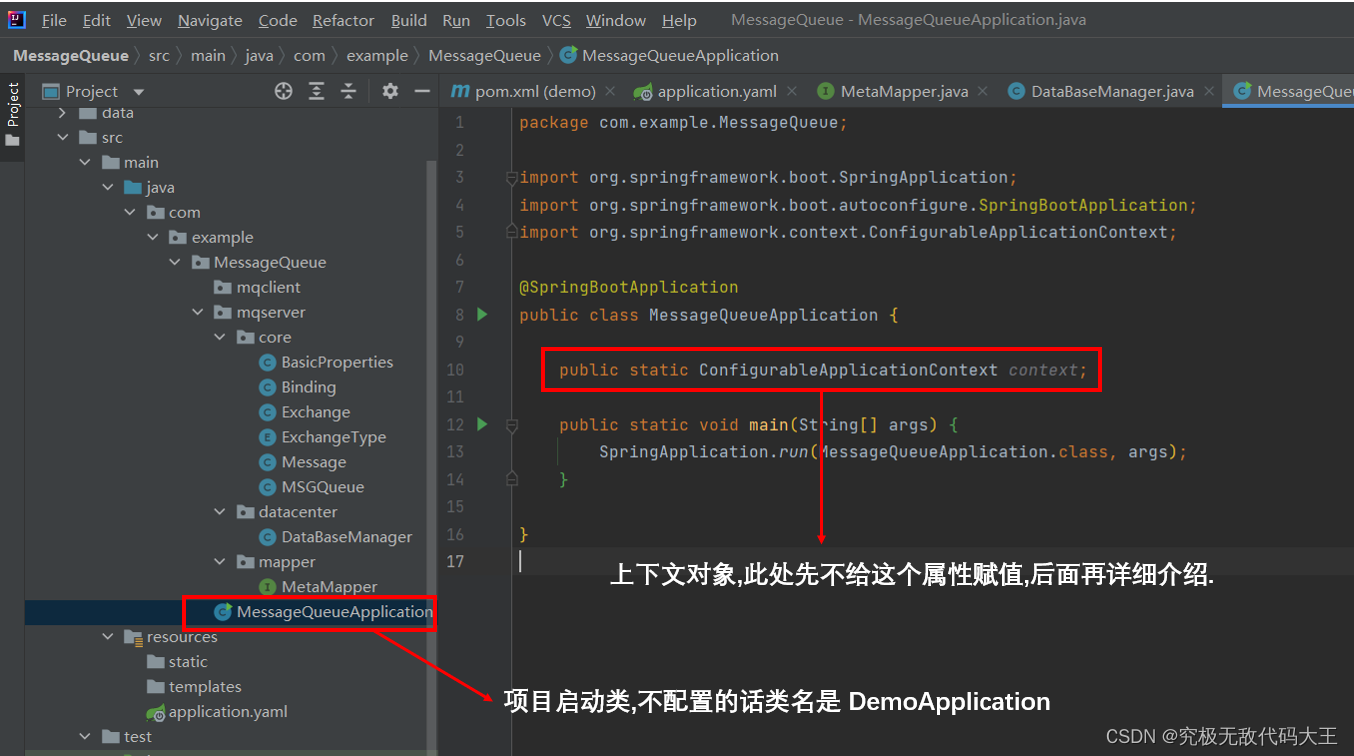The width and height of the screenshot is (1354, 756).
Task: Fold the main method on line 12
Action: tap(512, 425)
